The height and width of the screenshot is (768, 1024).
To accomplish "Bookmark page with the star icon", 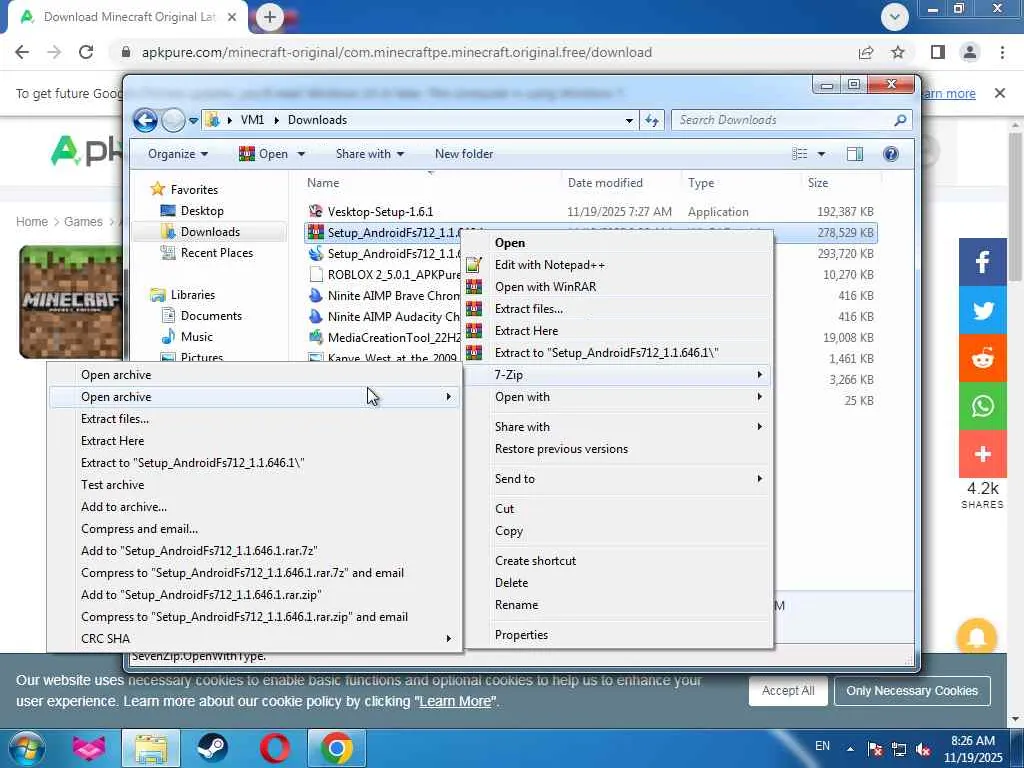I will [x=898, y=52].
